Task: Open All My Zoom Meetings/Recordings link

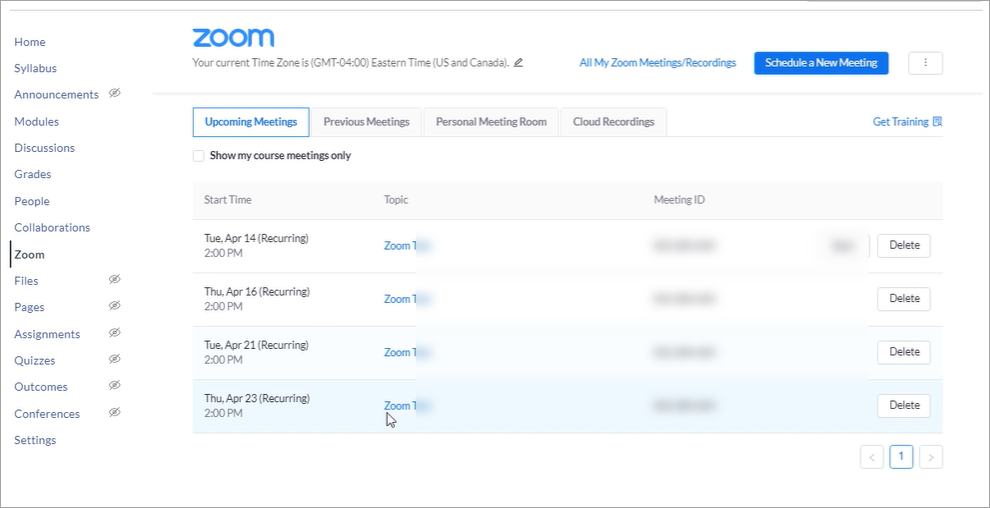Action: pos(658,63)
